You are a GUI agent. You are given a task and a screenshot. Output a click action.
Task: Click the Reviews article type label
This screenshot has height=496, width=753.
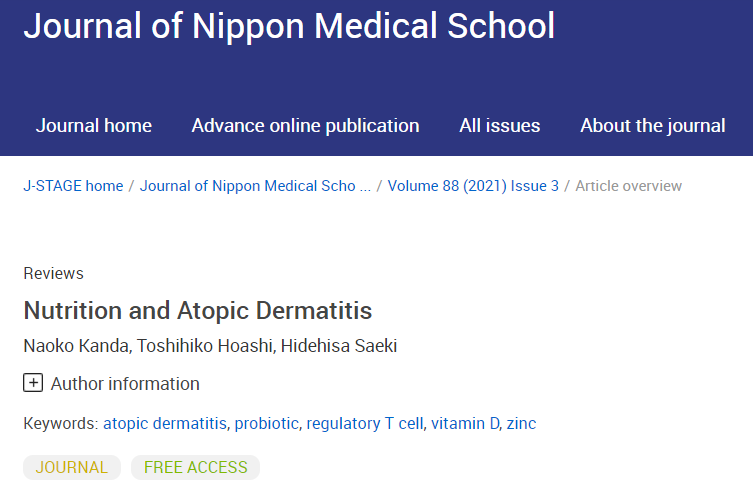[x=53, y=273]
